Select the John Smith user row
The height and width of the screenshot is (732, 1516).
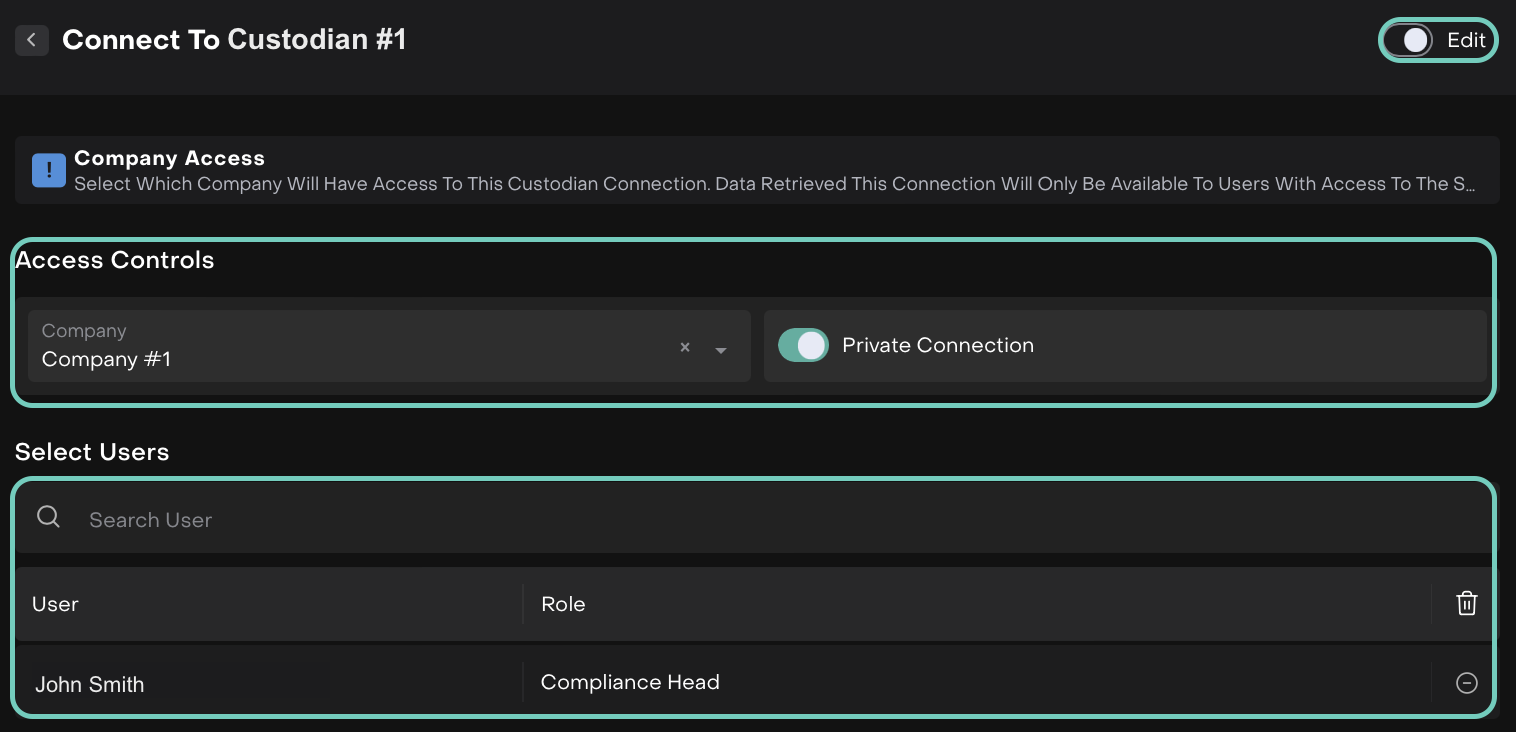(x=90, y=685)
